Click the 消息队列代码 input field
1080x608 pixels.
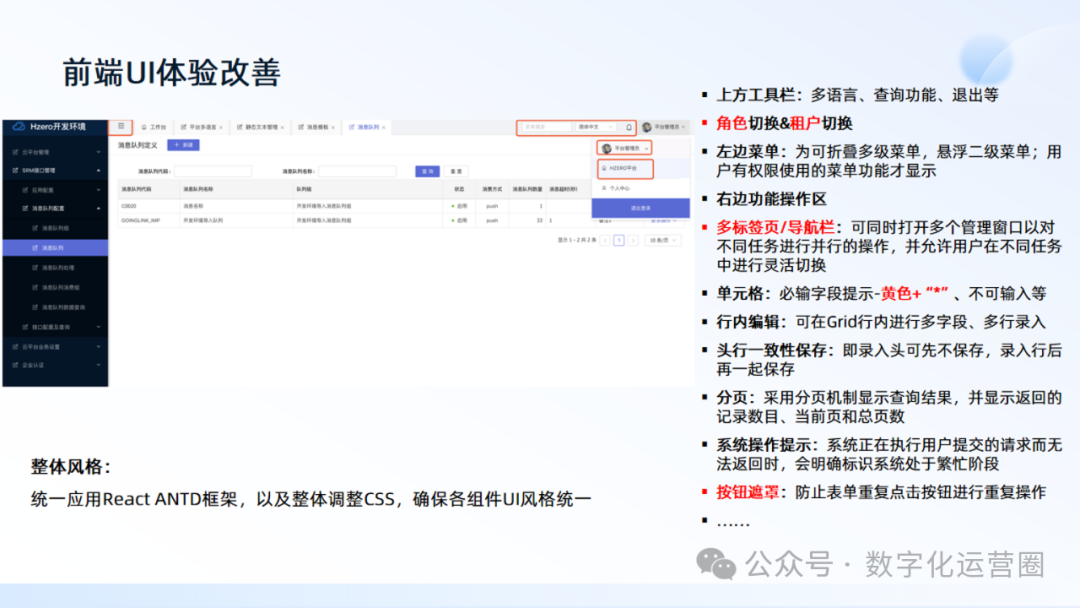[213, 171]
